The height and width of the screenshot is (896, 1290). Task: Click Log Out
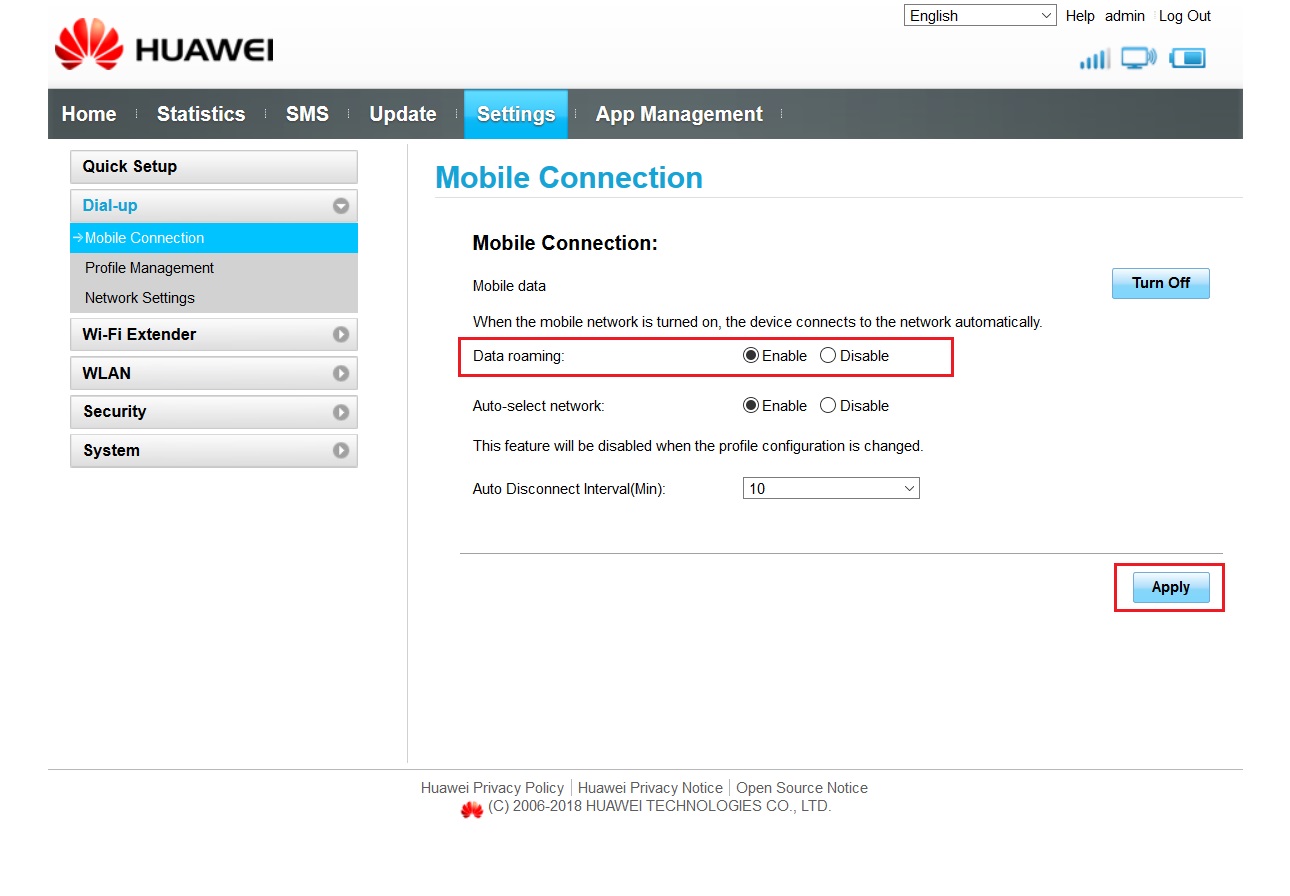tap(1185, 16)
